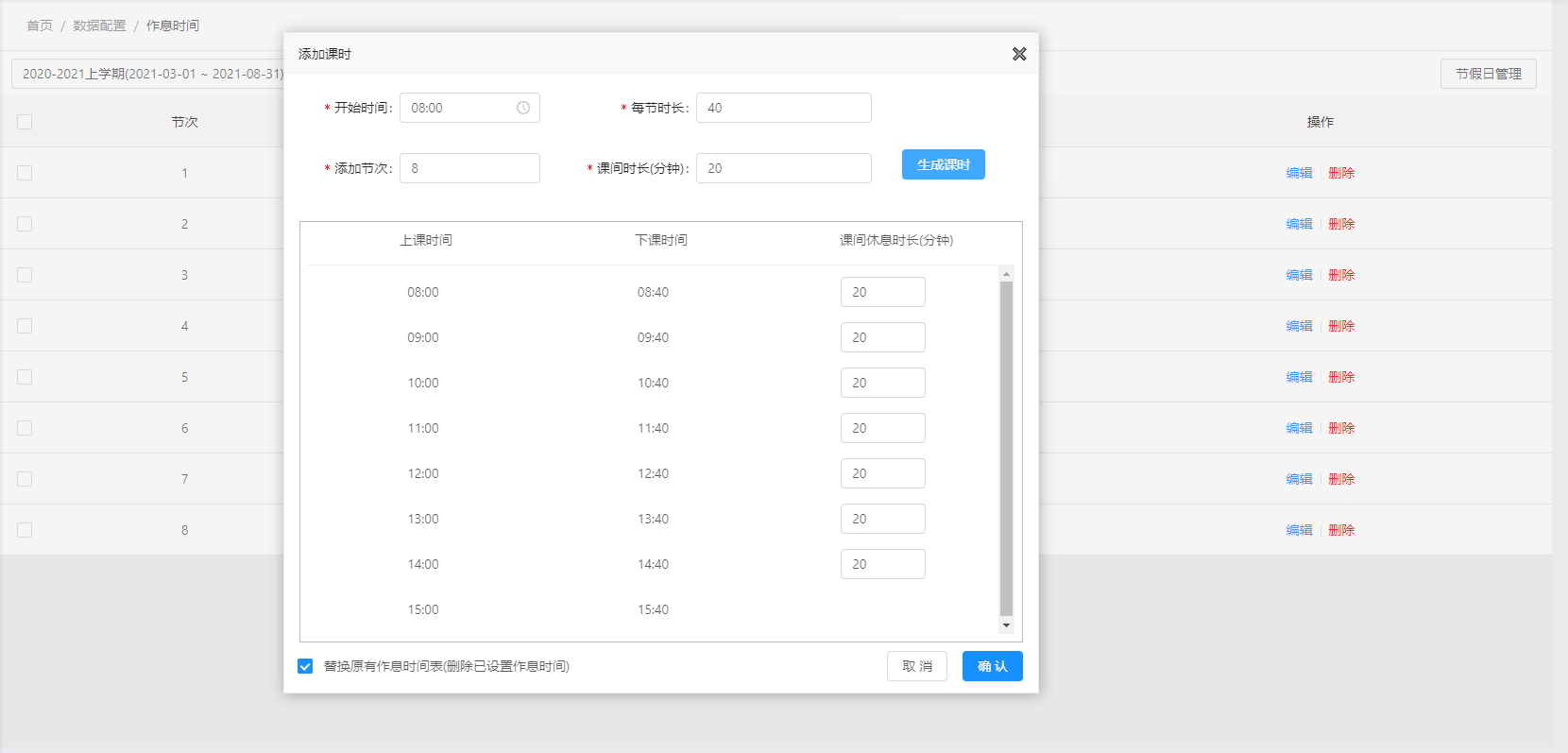The width and height of the screenshot is (1568, 753).
Task: Click the 生成课时 button
Action: click(944, 164)
